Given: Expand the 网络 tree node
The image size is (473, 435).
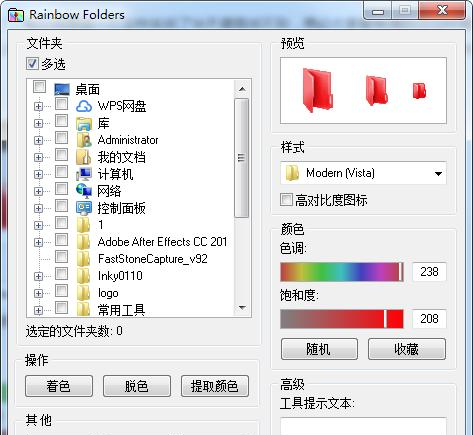Looking at the screenshot, I should point(38,191).
